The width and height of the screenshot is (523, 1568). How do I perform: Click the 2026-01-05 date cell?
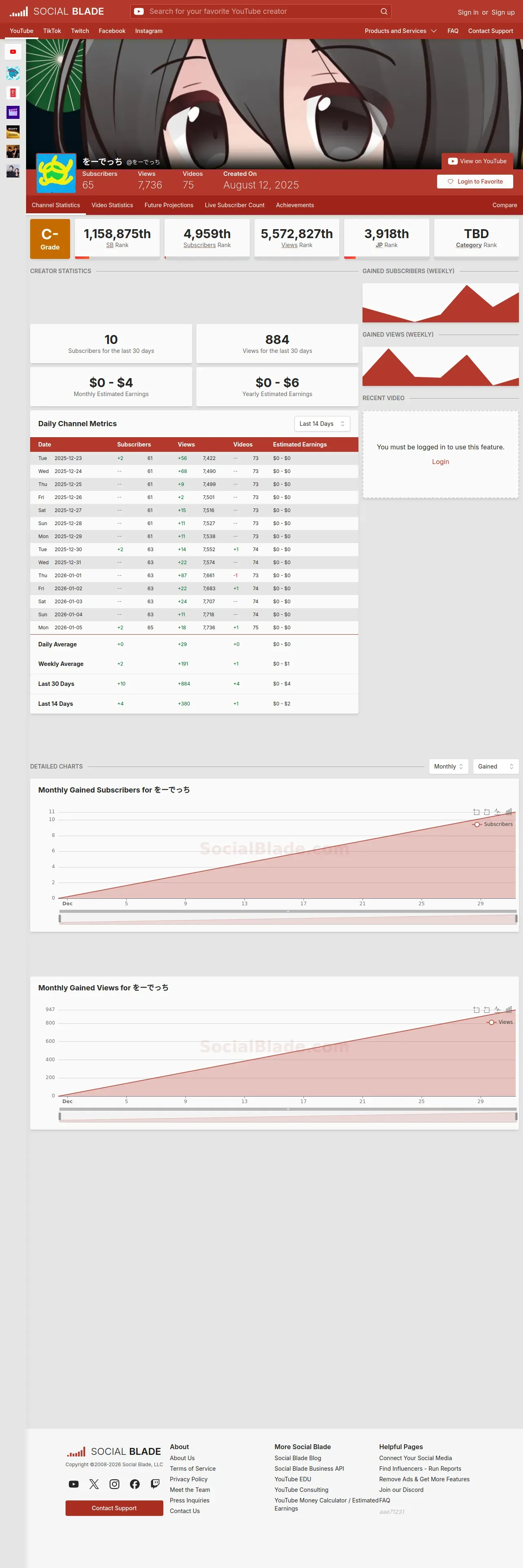(x=68, y=628)
